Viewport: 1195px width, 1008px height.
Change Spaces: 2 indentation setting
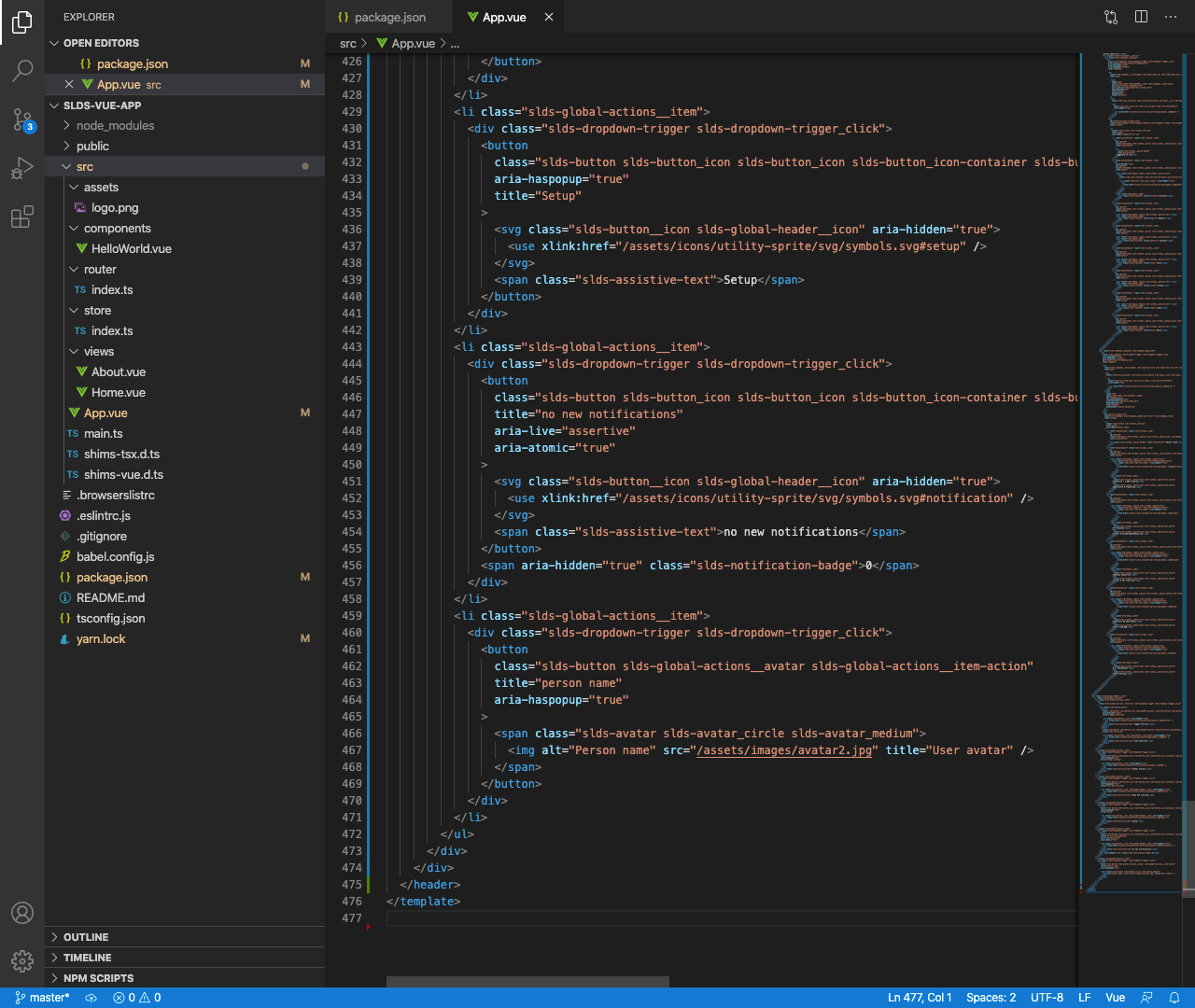(991, 998)
